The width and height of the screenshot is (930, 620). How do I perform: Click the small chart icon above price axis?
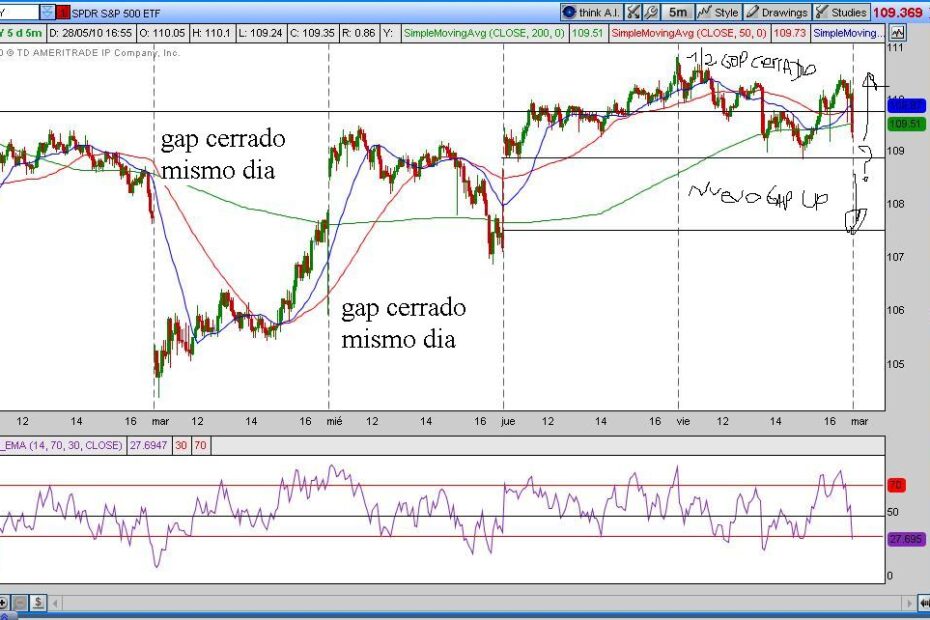coord(897,33)
